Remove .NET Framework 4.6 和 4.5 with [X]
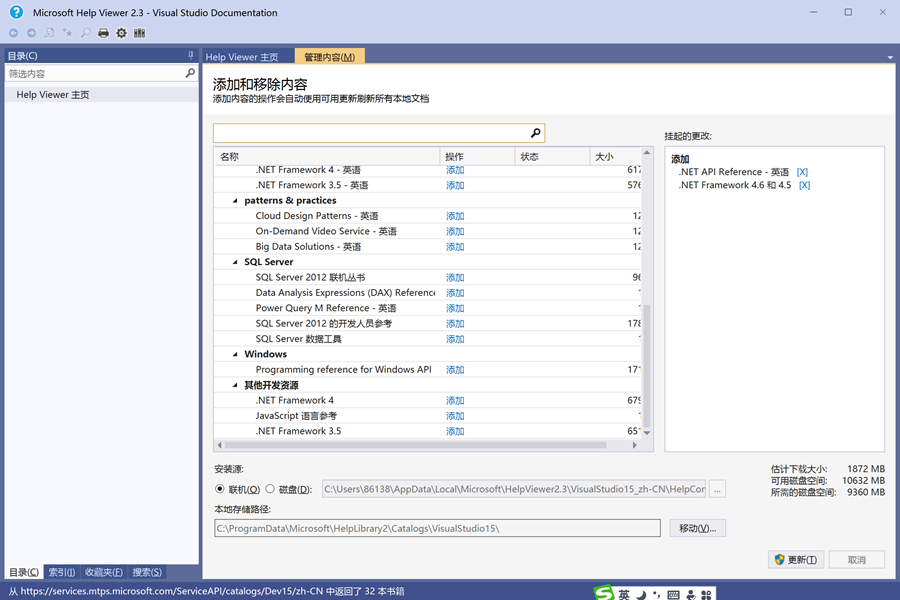900x600 pixels. pos(805,185)
